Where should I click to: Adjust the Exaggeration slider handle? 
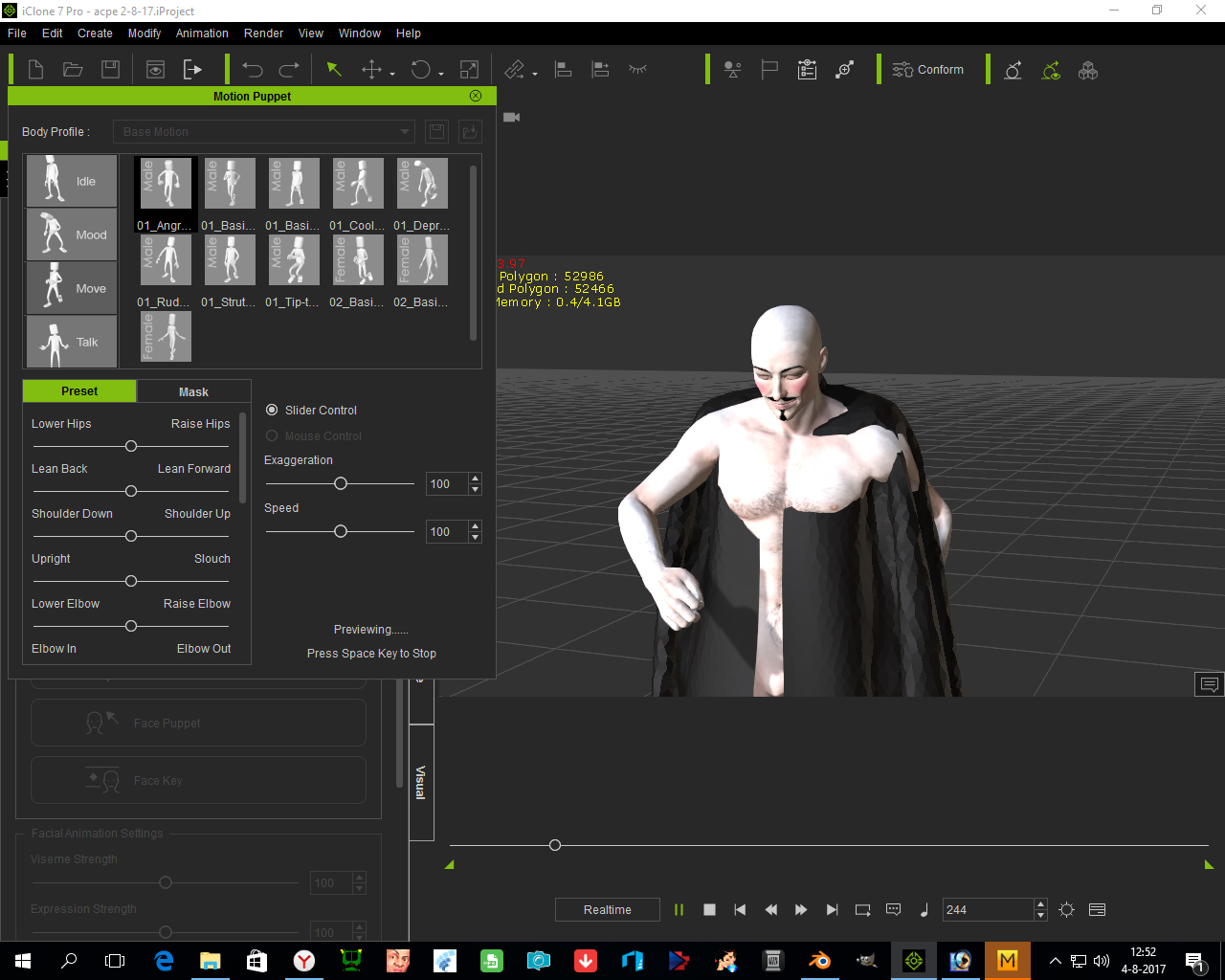tap(341, 483)
